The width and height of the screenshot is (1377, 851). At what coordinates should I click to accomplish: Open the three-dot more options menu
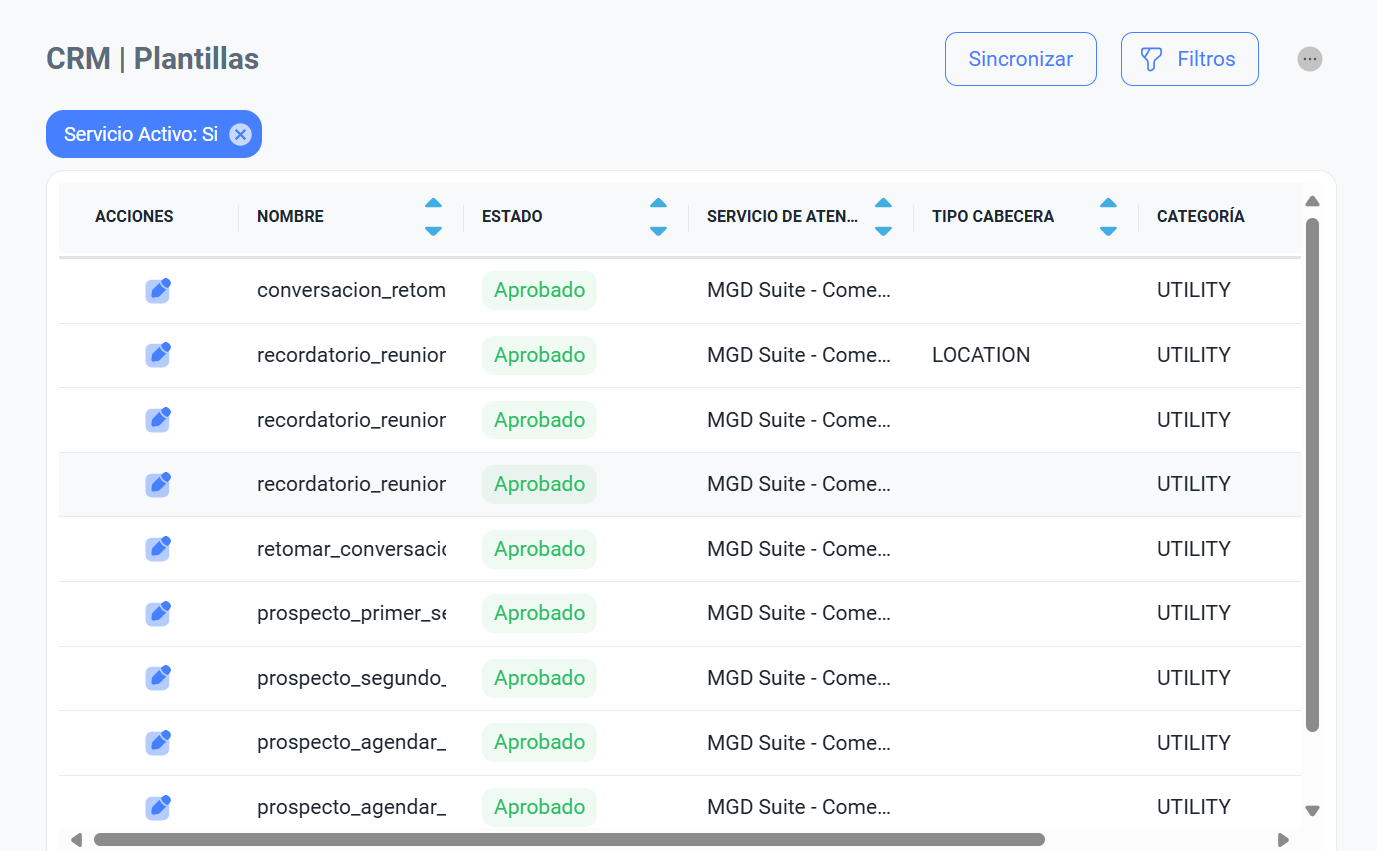point(1309,59)
